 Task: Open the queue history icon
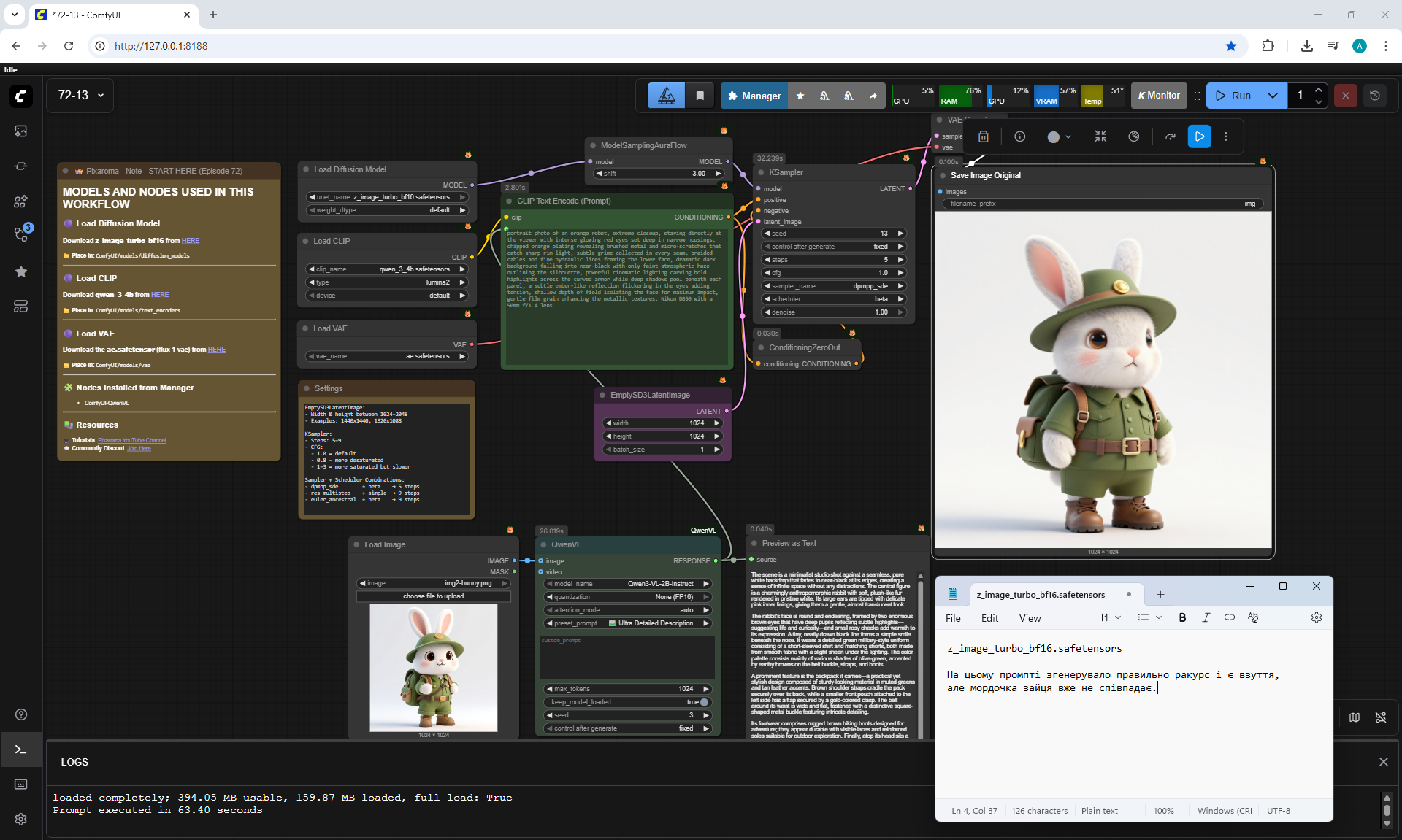[x=1375, y=96]
